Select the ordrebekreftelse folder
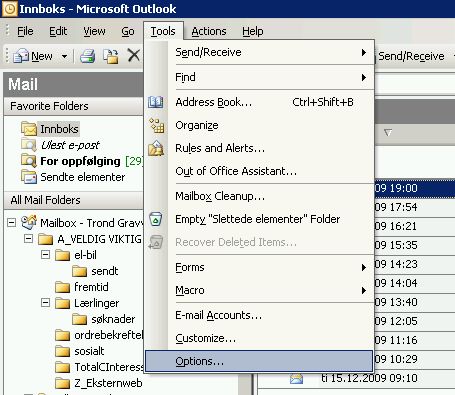Screen dimensions: 455x395 [100, 335]
